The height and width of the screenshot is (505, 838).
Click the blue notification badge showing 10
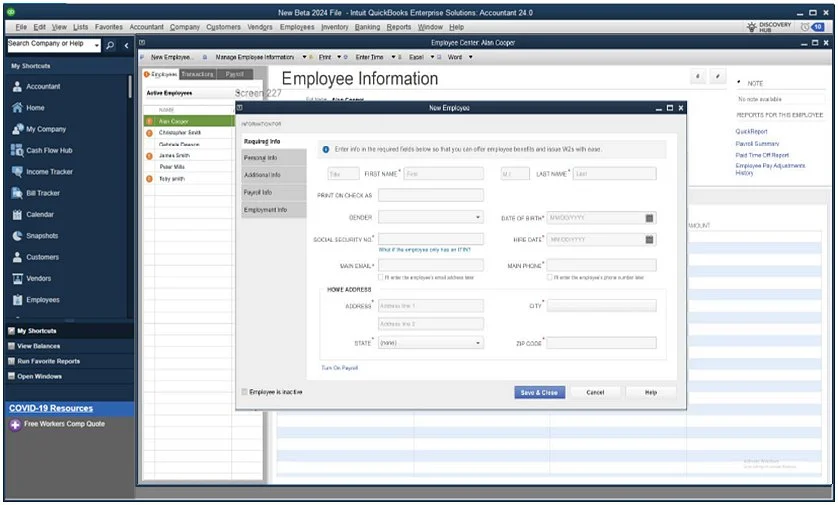tap(818, 27)
